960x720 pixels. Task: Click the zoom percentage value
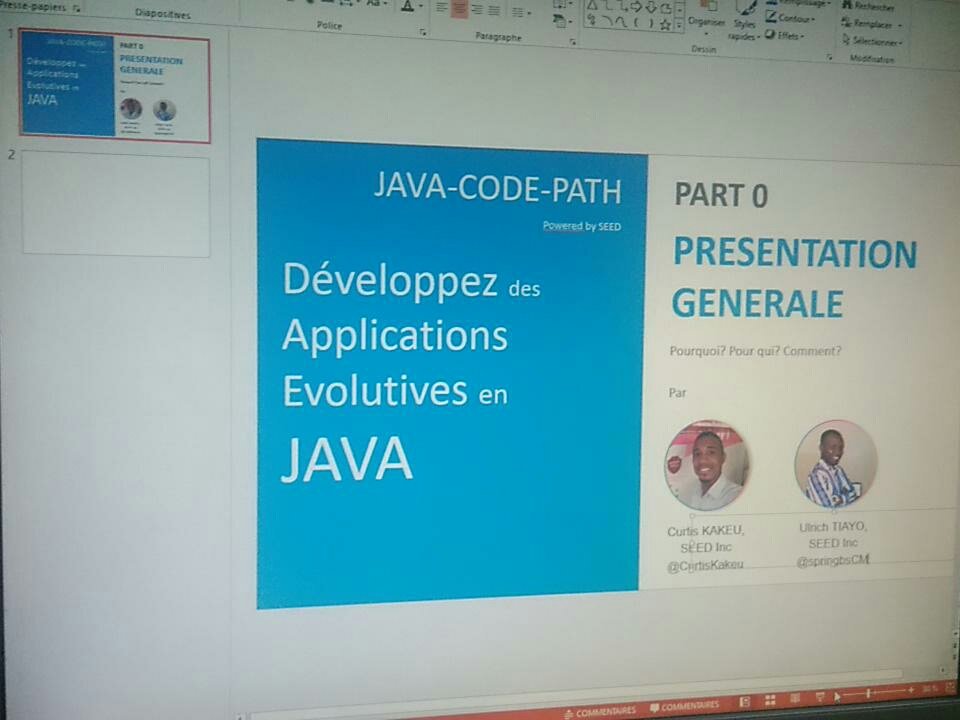[x=929, y=689]
